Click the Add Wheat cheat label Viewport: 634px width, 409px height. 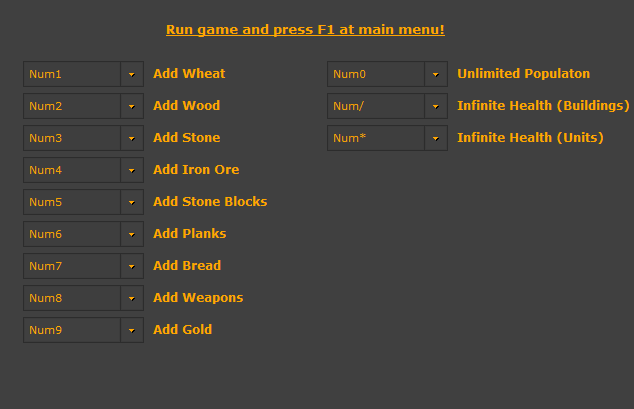pos(189,74)
